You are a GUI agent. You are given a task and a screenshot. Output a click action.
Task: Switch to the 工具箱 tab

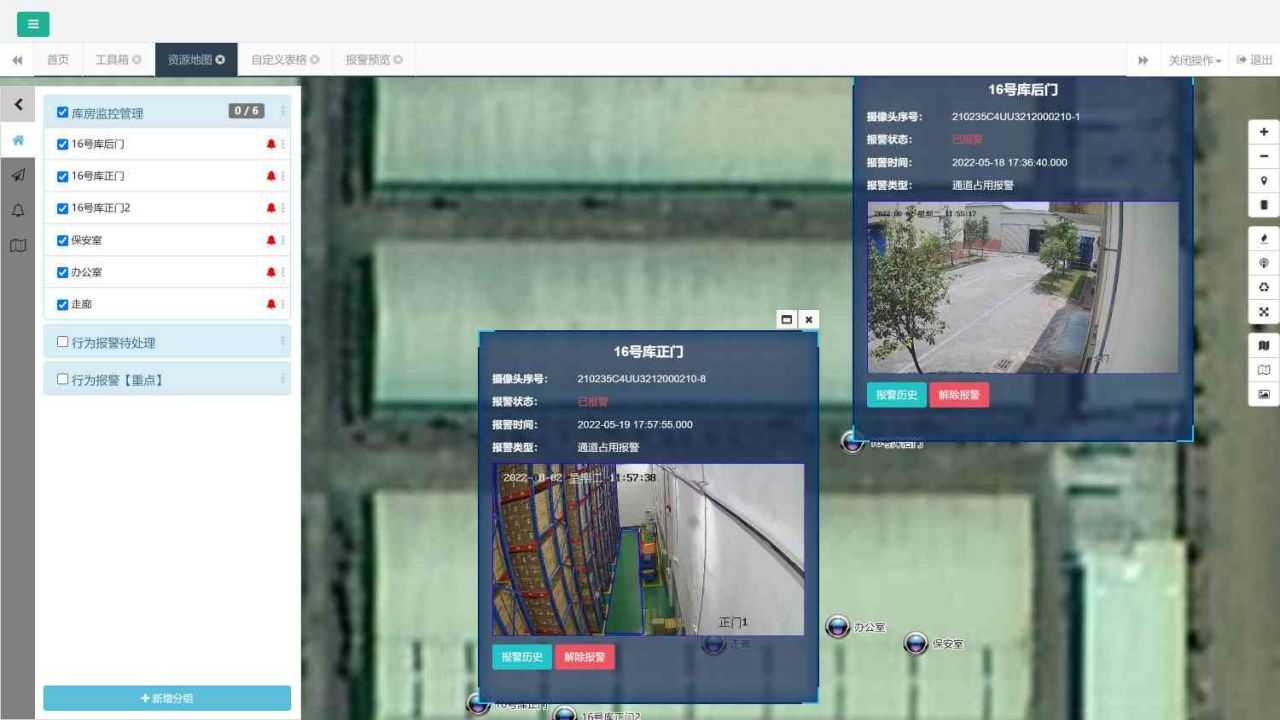point(118,60)
